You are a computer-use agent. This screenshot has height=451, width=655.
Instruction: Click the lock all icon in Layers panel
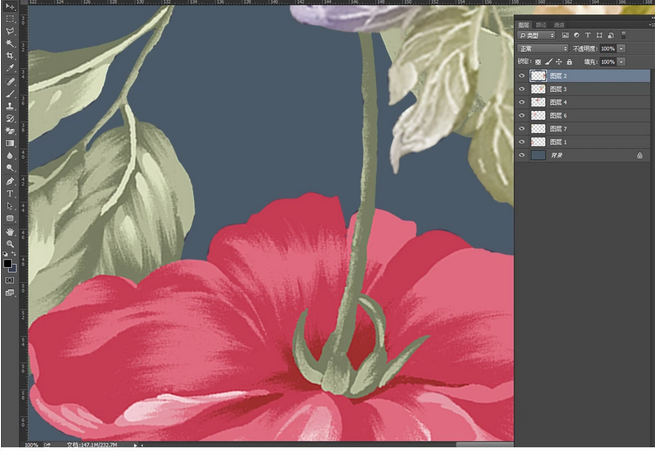[x=570, y=62]
